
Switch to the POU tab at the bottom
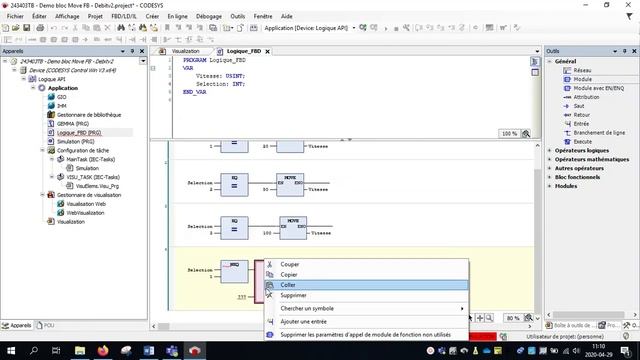pos(45,325)
